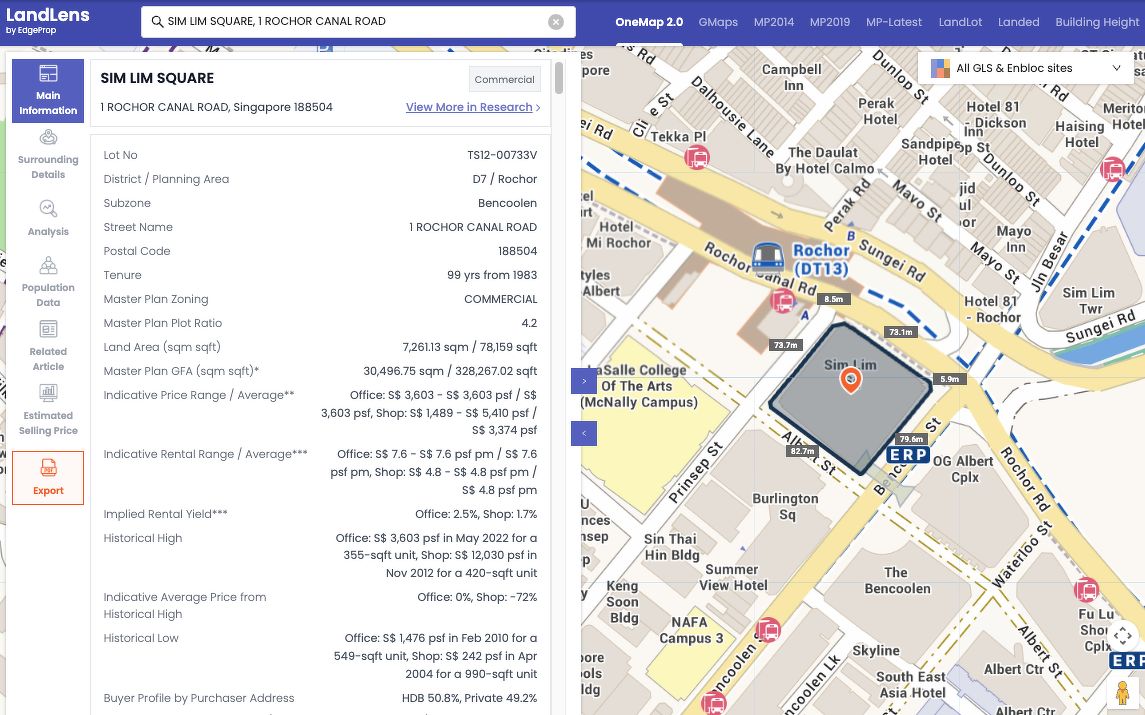This screenshot has height=715, width=1145.
Task: Click the Export PDF button
Action: coord(48,478)
